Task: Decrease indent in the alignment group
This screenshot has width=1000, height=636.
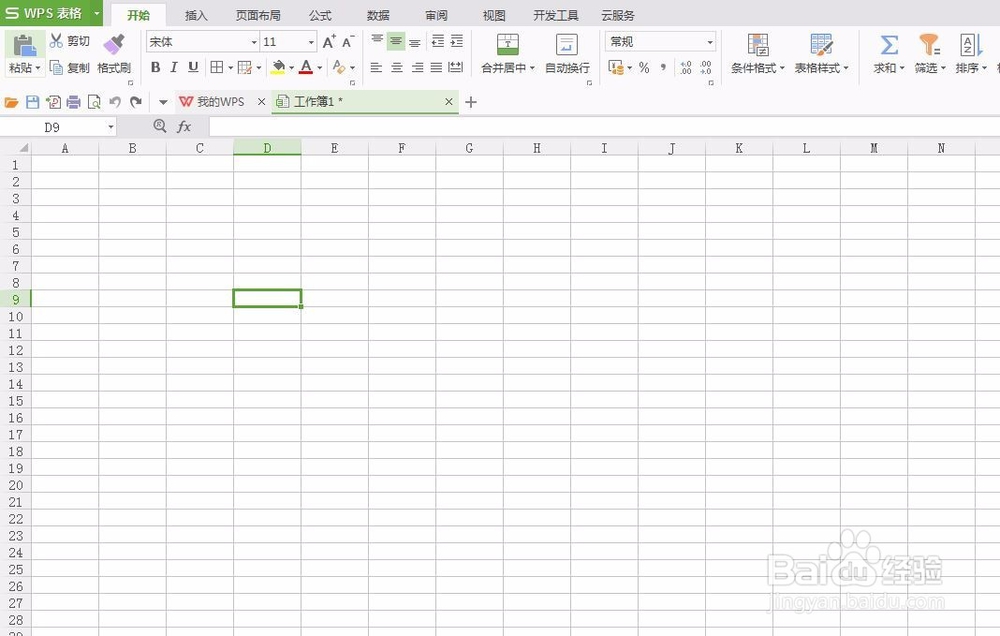Action: pos(438,41)
